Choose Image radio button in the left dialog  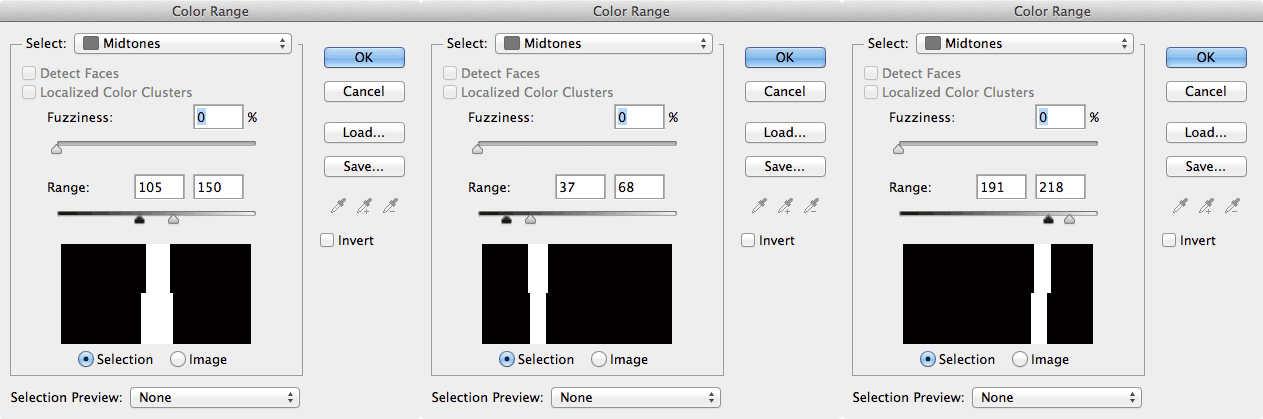coord(178,359)
